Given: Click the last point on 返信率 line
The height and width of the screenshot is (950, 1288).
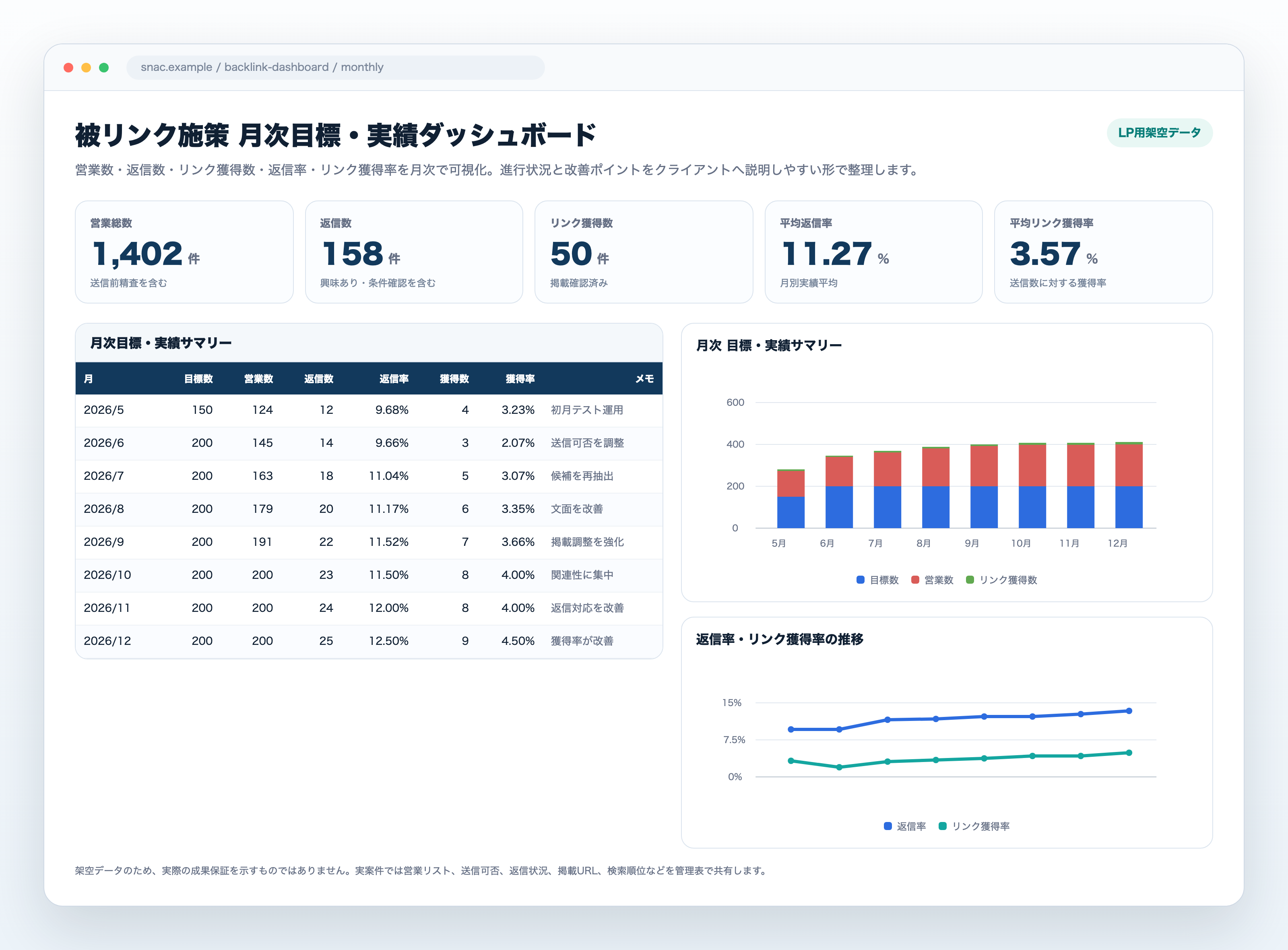Looking at the screenshot, I should pyautogui.click(x=1129, y=711).
